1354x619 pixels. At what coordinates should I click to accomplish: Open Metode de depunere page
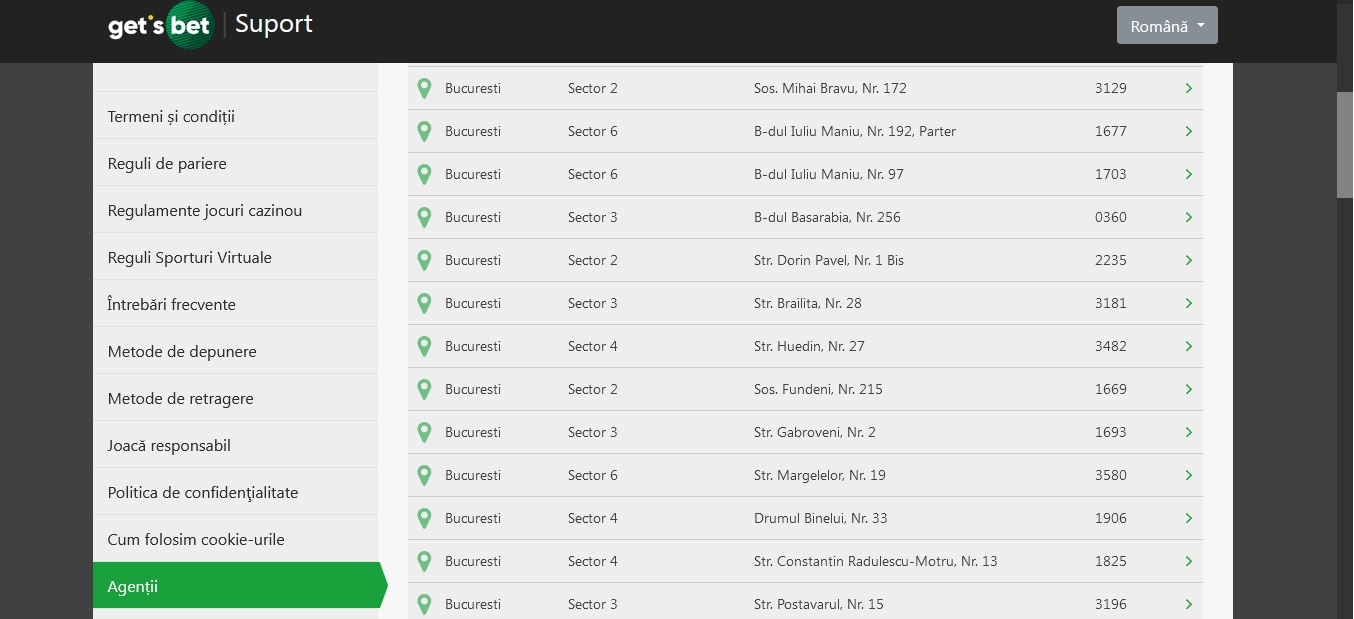click(235, 351)
